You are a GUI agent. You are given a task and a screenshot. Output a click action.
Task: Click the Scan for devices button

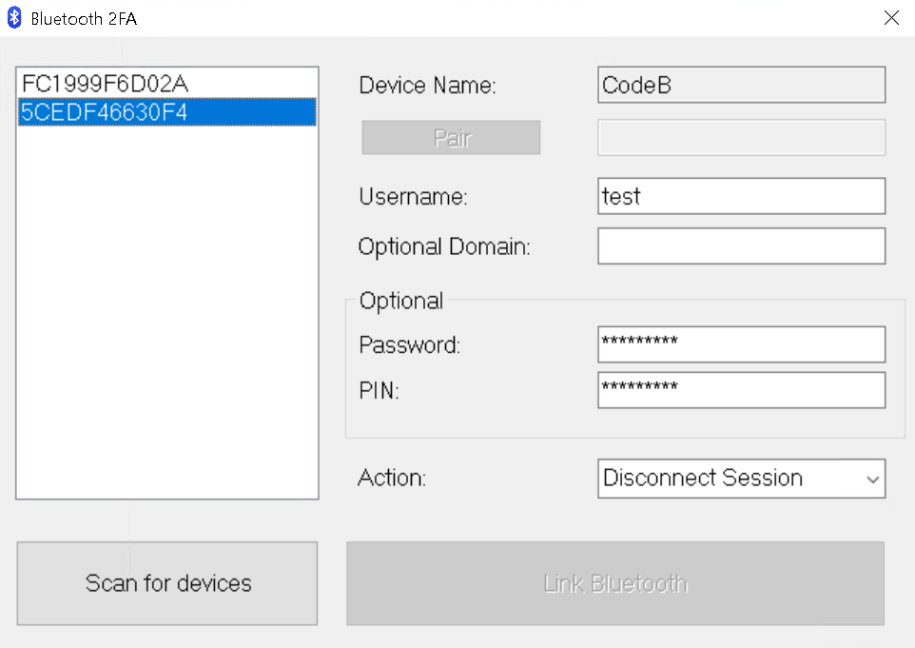coord(166,583)
